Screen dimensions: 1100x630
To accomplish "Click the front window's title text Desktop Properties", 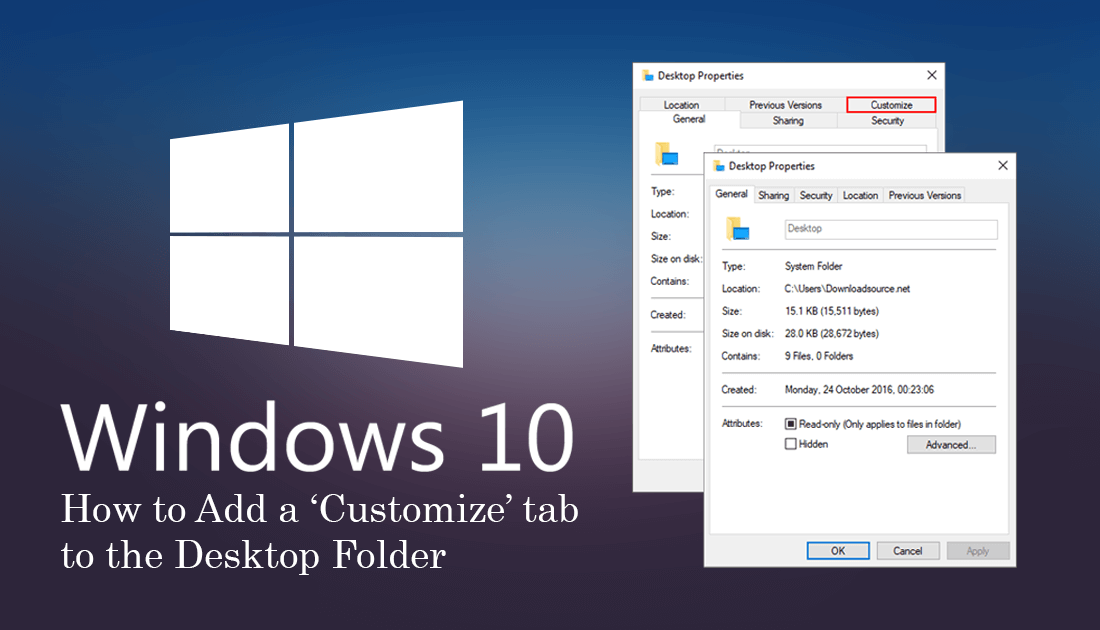I will [771, 166].
